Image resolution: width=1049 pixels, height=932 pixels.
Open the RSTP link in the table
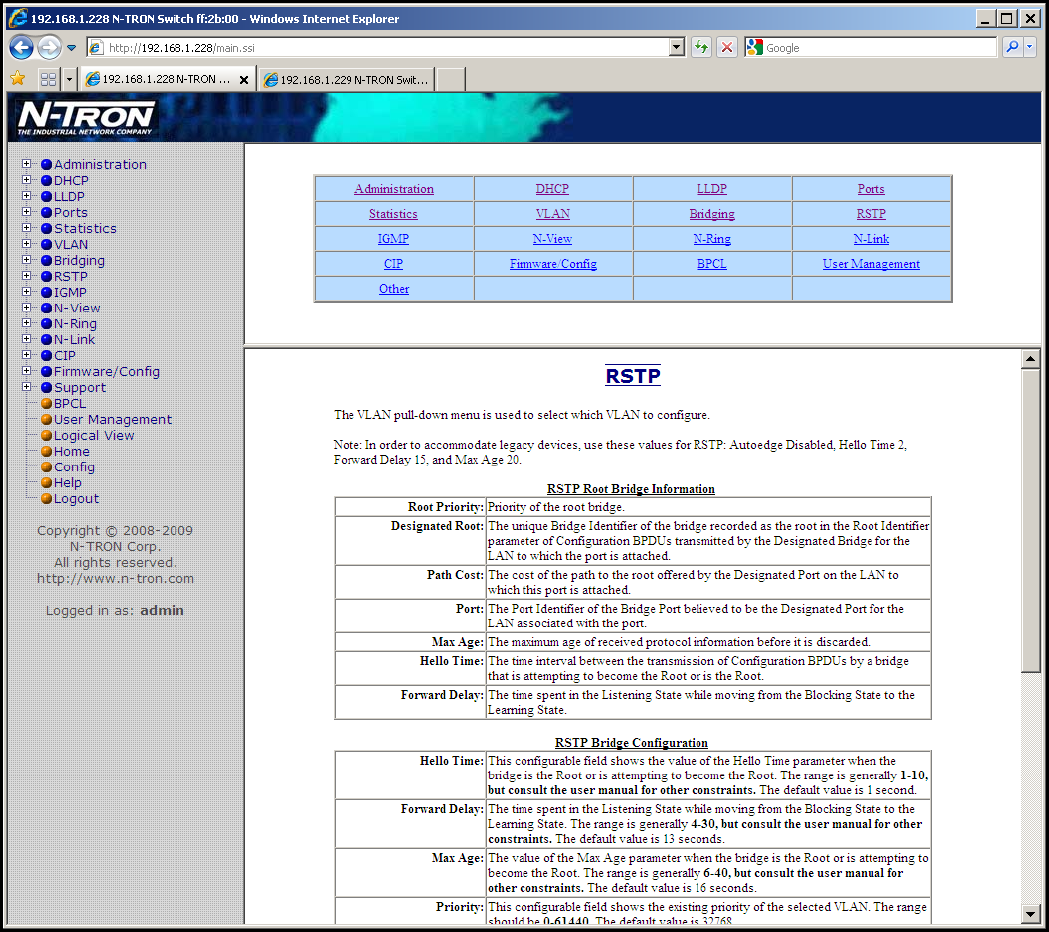(871, 214)
